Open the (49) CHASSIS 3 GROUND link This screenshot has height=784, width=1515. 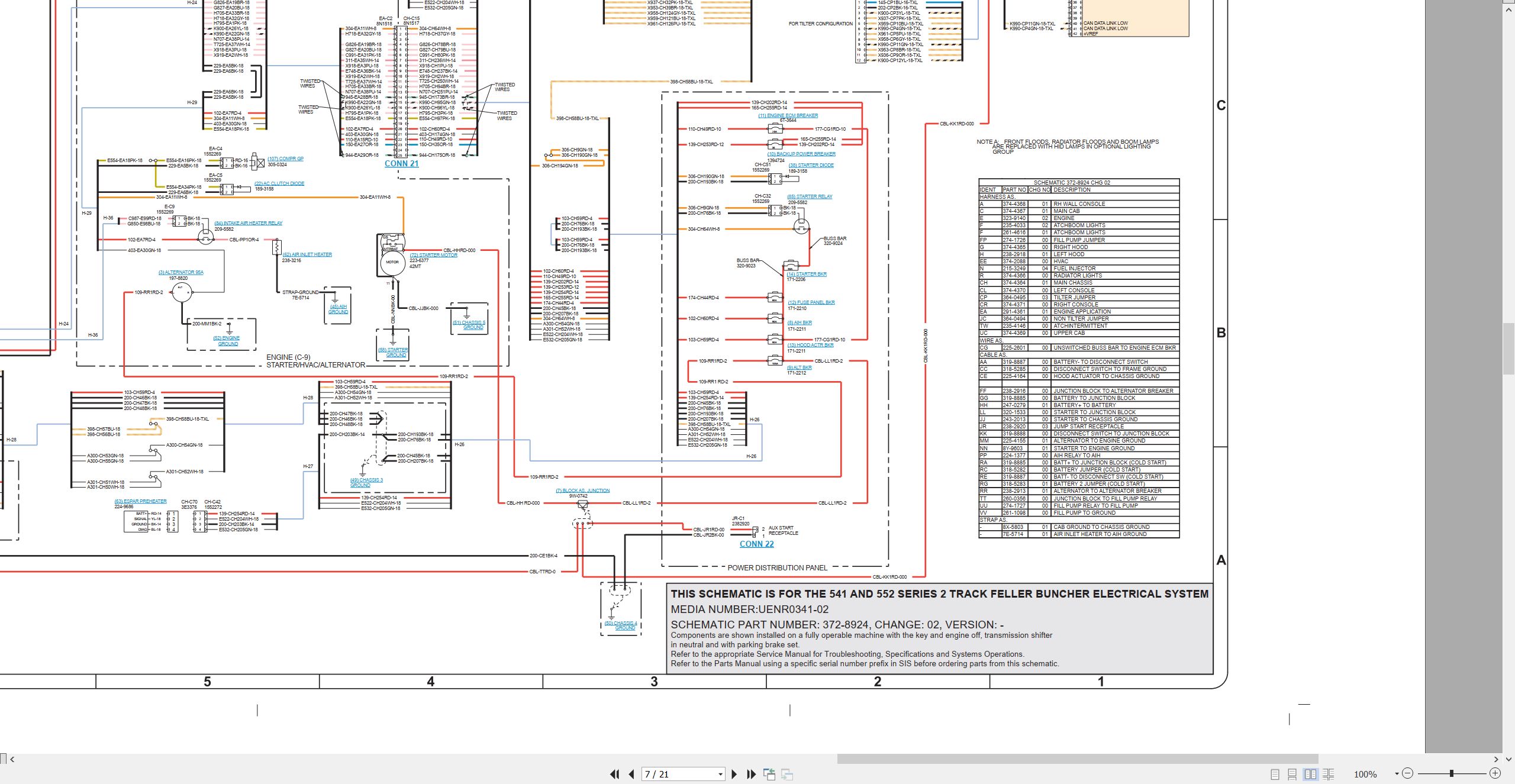coord(366,482)
